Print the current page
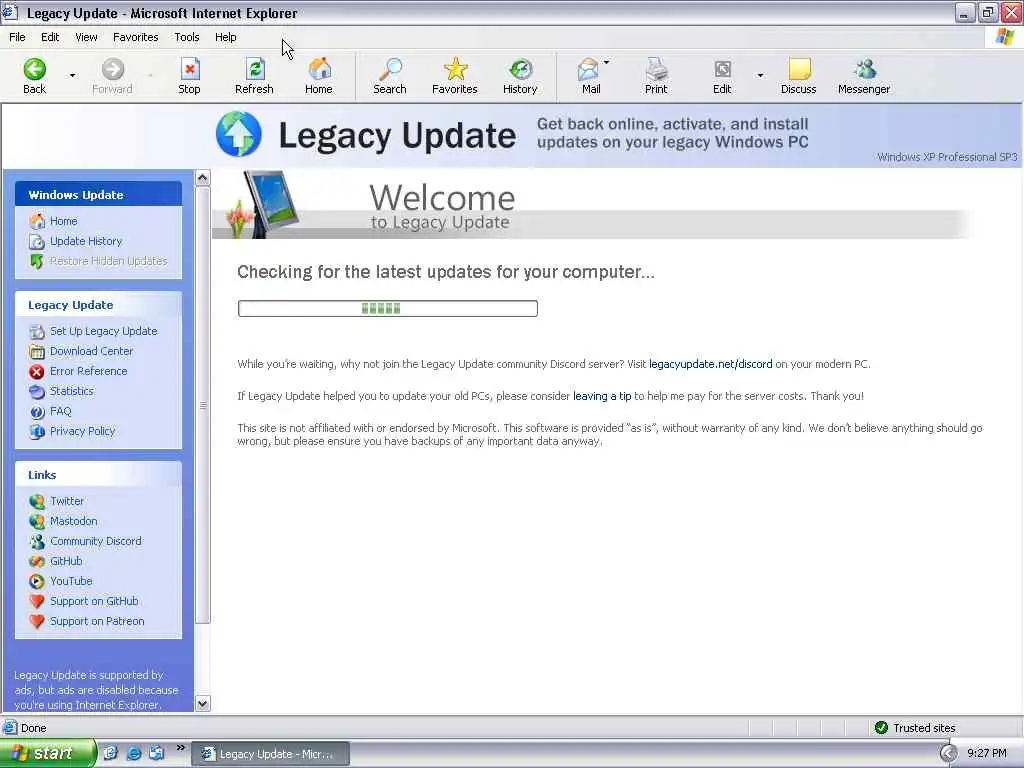The width and height of the screenshot is (1024, 768). (x=656, y=76)
